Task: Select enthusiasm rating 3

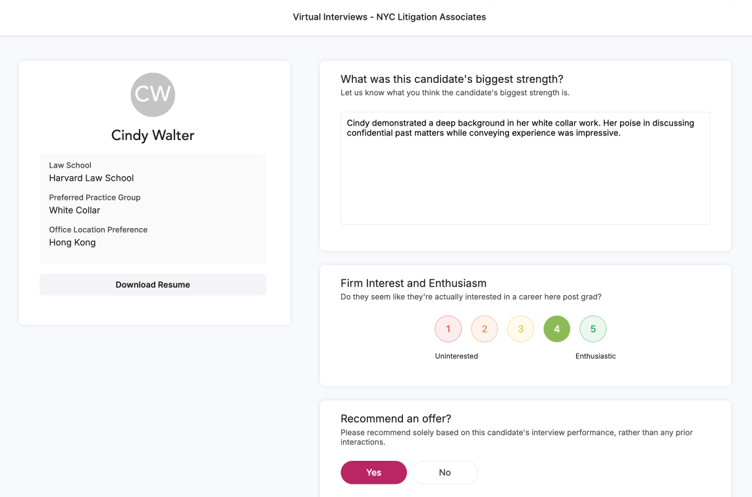Action: 520,329
